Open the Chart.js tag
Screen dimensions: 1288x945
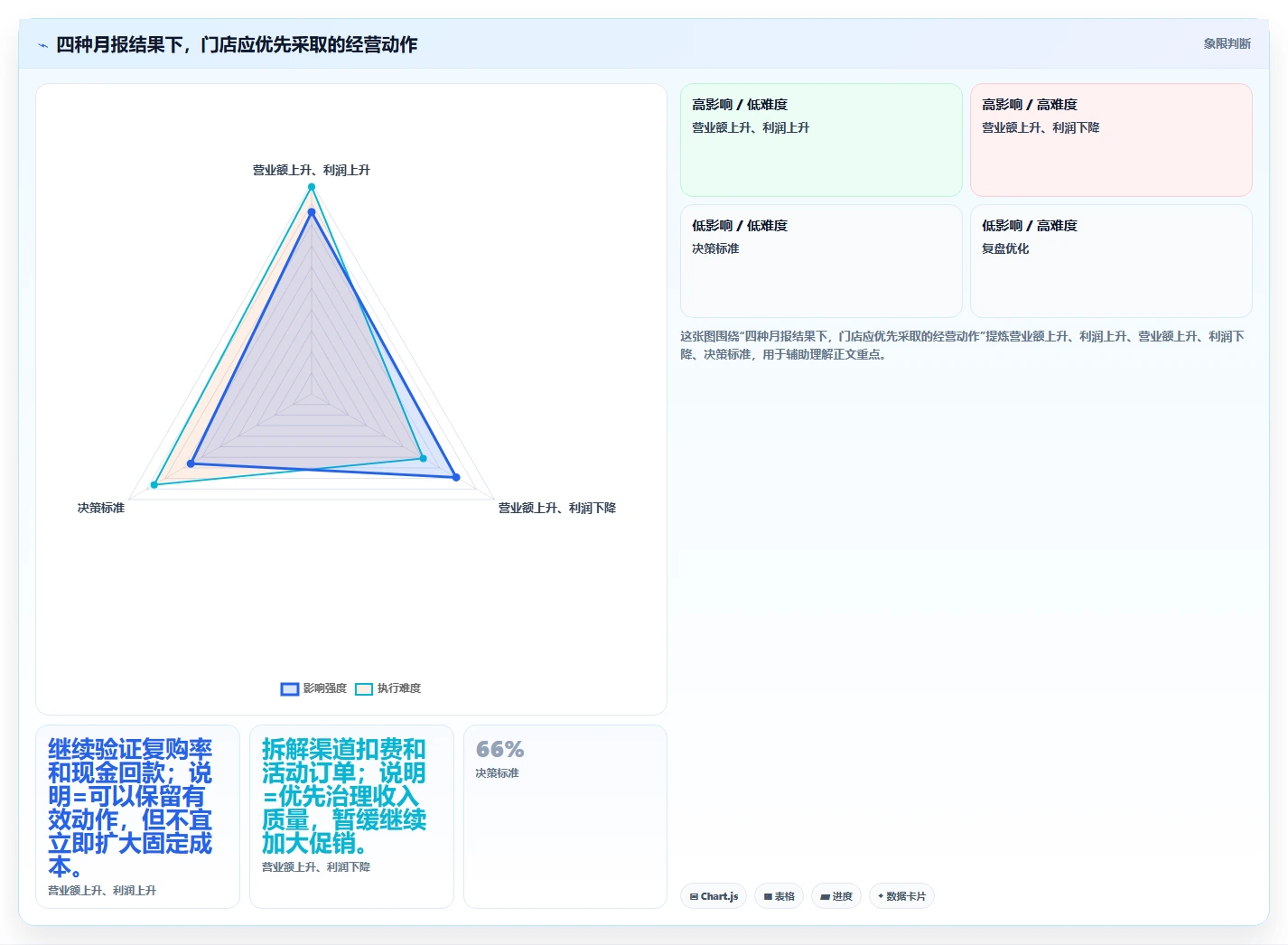pyautogui.click(x=714, y=896)
